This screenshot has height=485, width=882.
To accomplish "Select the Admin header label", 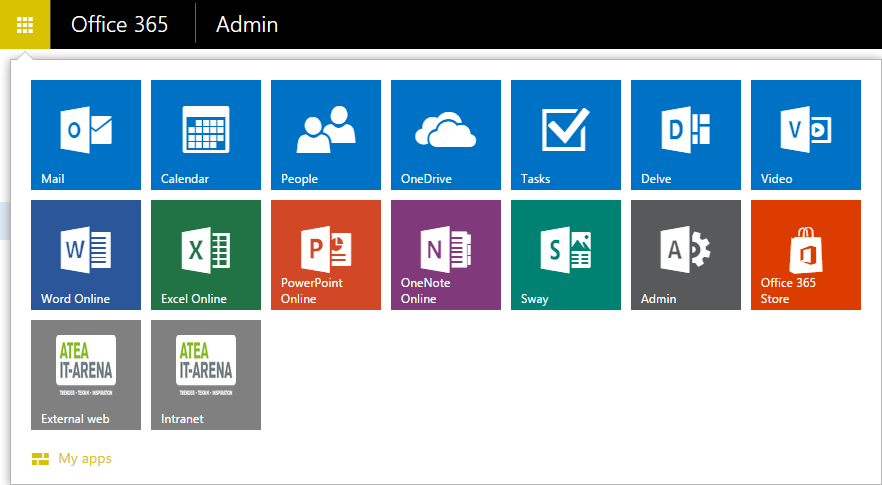I will 247,24.
